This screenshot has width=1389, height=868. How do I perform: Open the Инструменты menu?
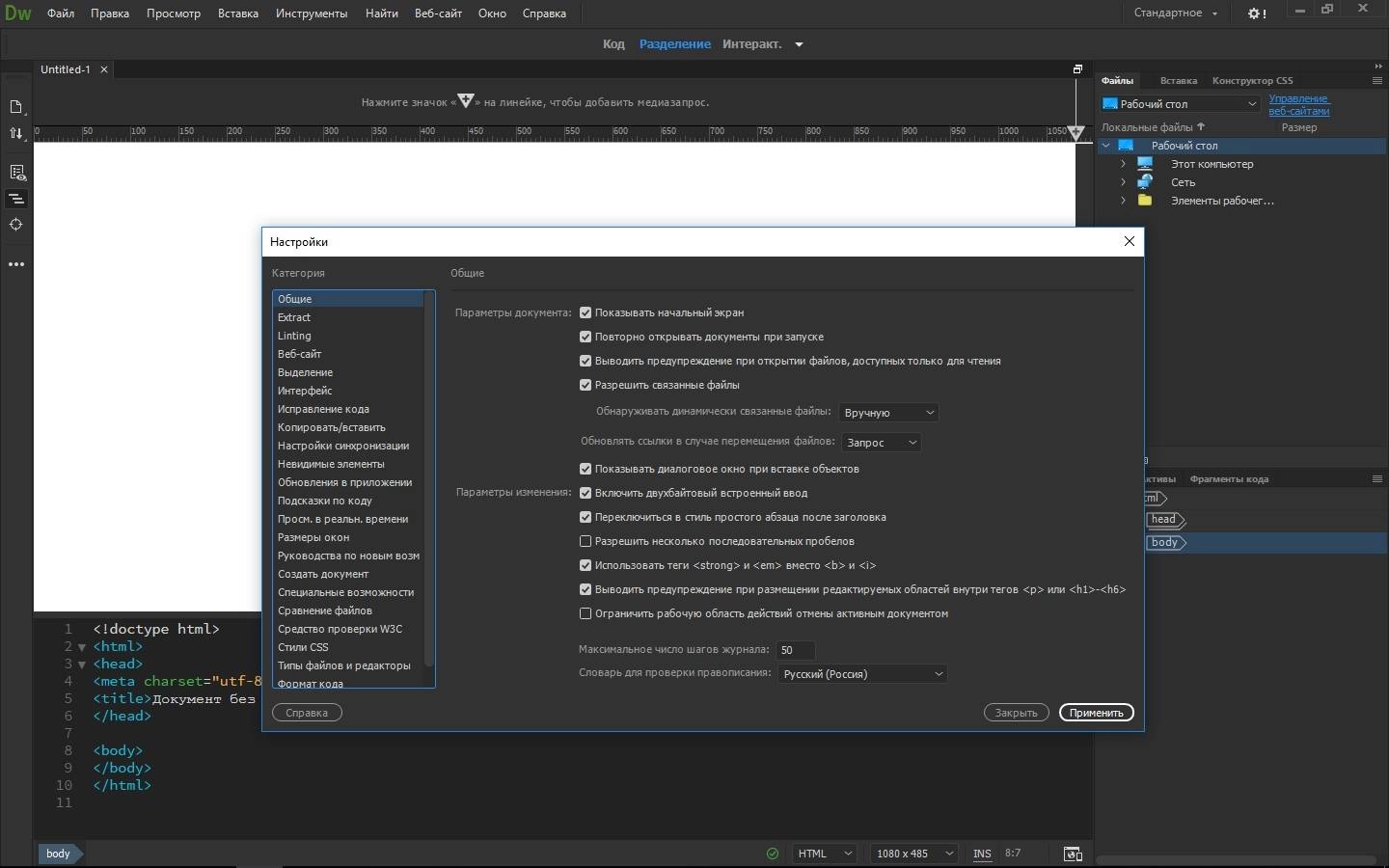(312, 14)
